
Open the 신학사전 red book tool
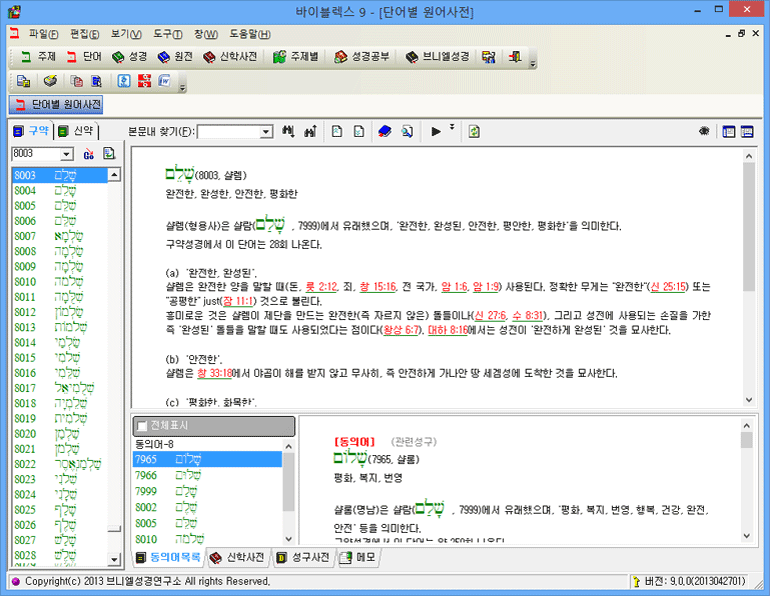tap(230, 57)
